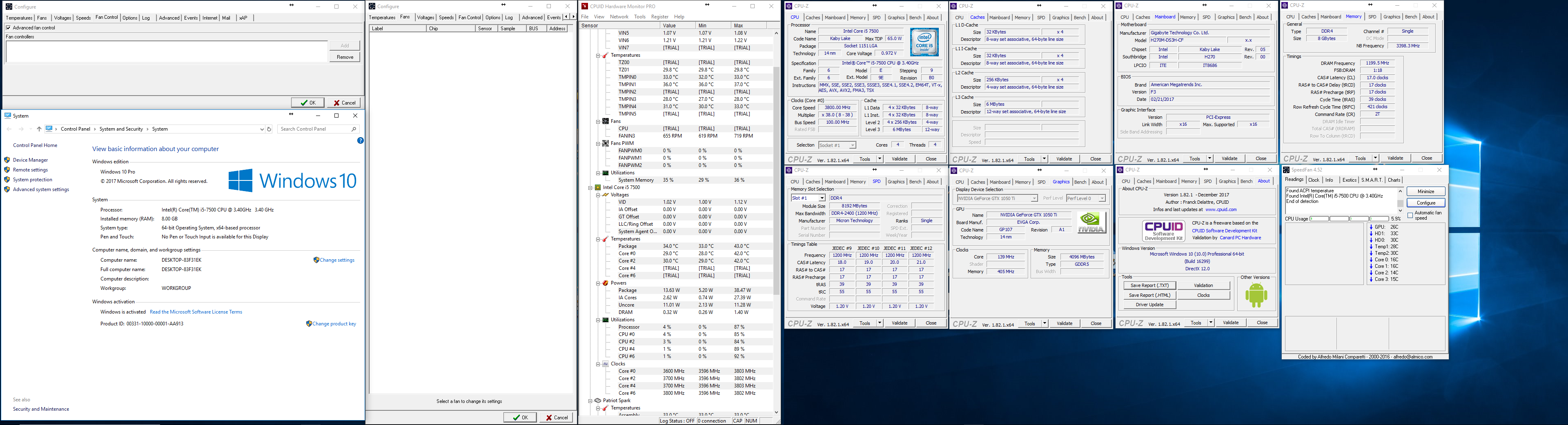Open the Socket #1 selection dropdown

852,145
